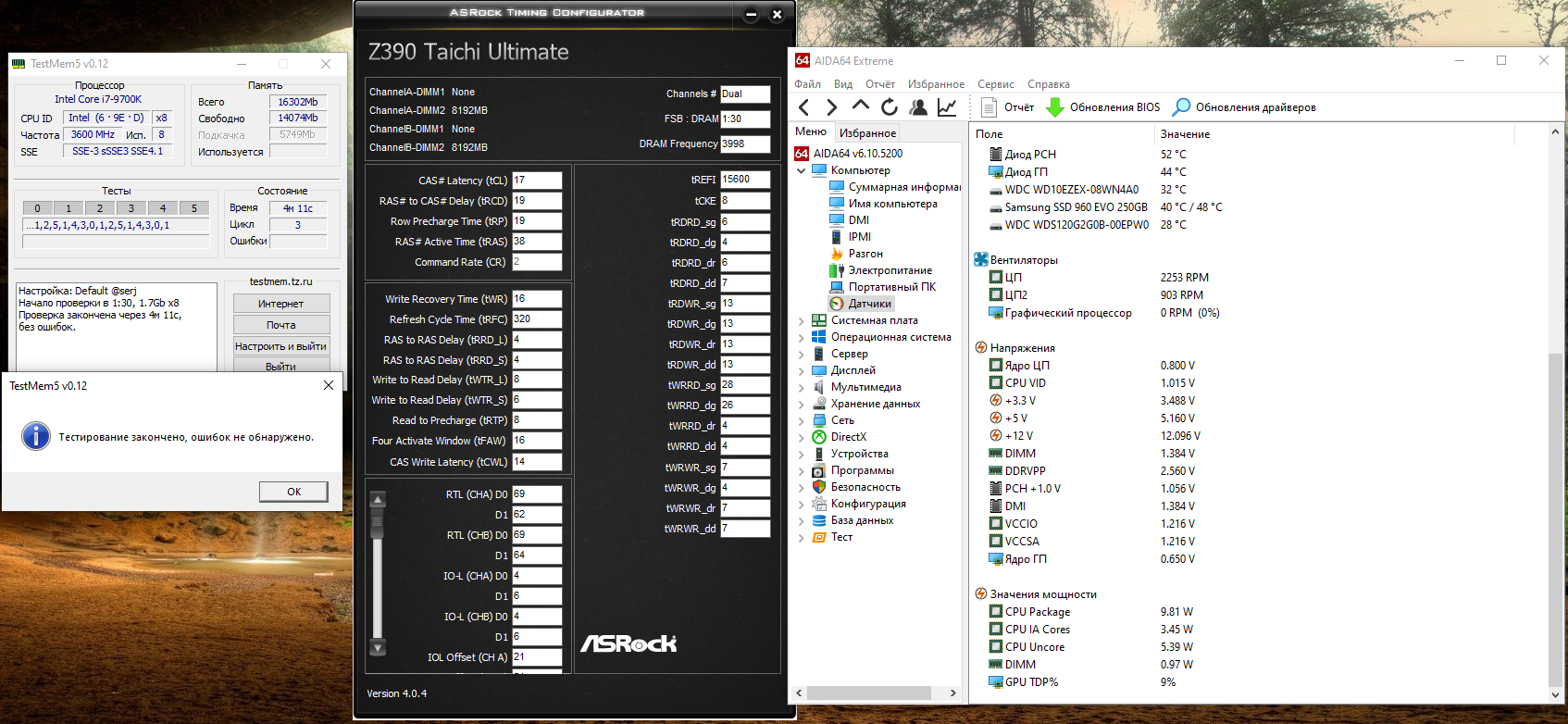Expand the Устройства tree node
Screen dimensions: 1568x724
click(802, 454)
